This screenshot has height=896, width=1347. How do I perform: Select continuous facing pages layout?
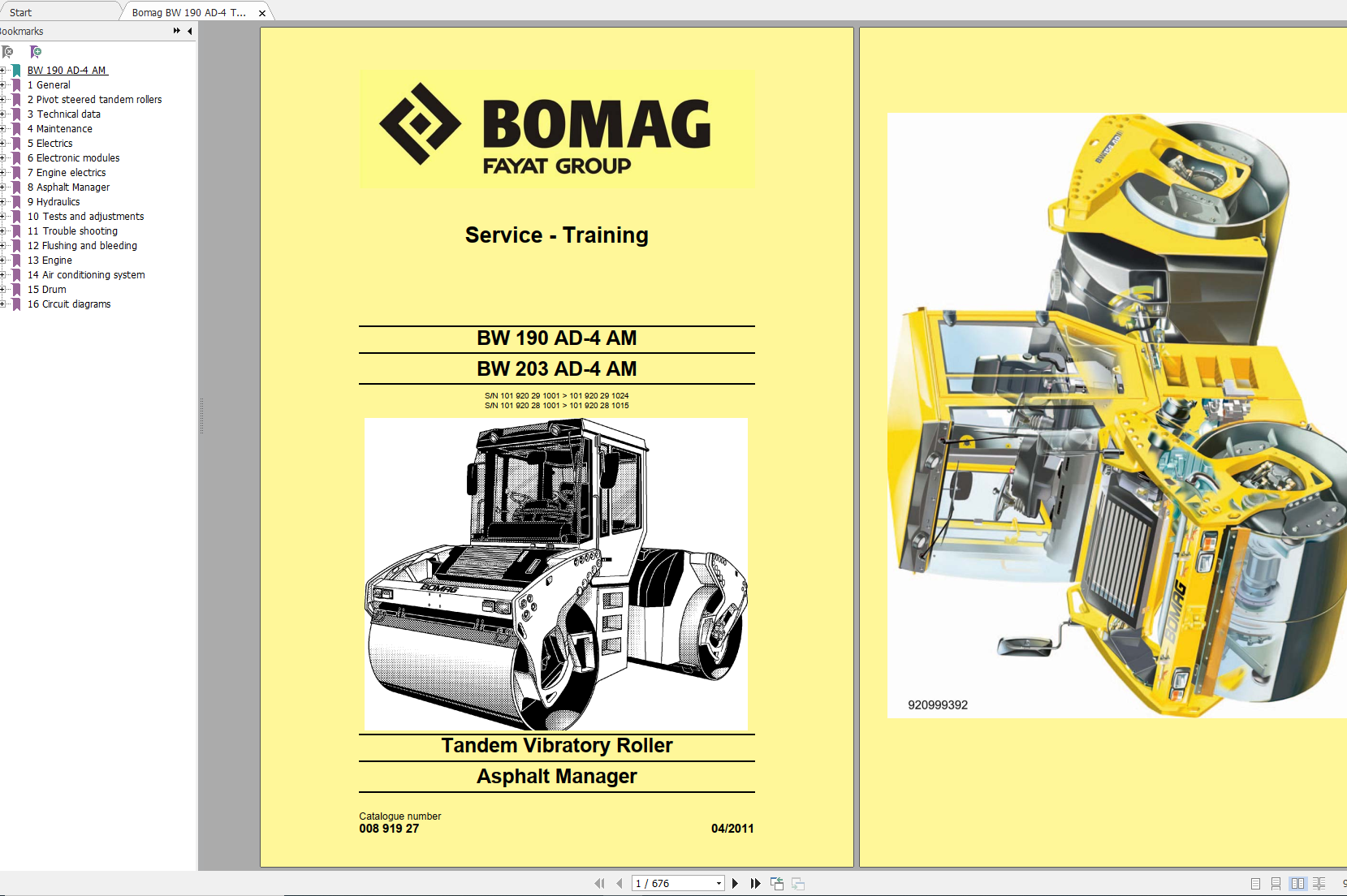(x=1319, y=883)
